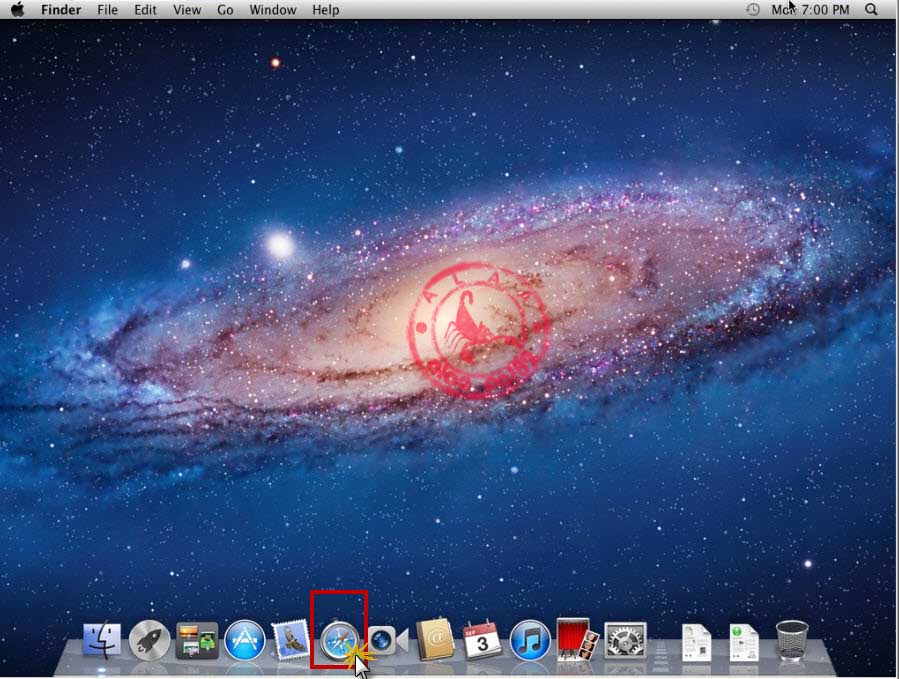Viewport: 899px width, 679px height.
Task: Click the Time Machine menu bar icon
Action: (752, 10)
